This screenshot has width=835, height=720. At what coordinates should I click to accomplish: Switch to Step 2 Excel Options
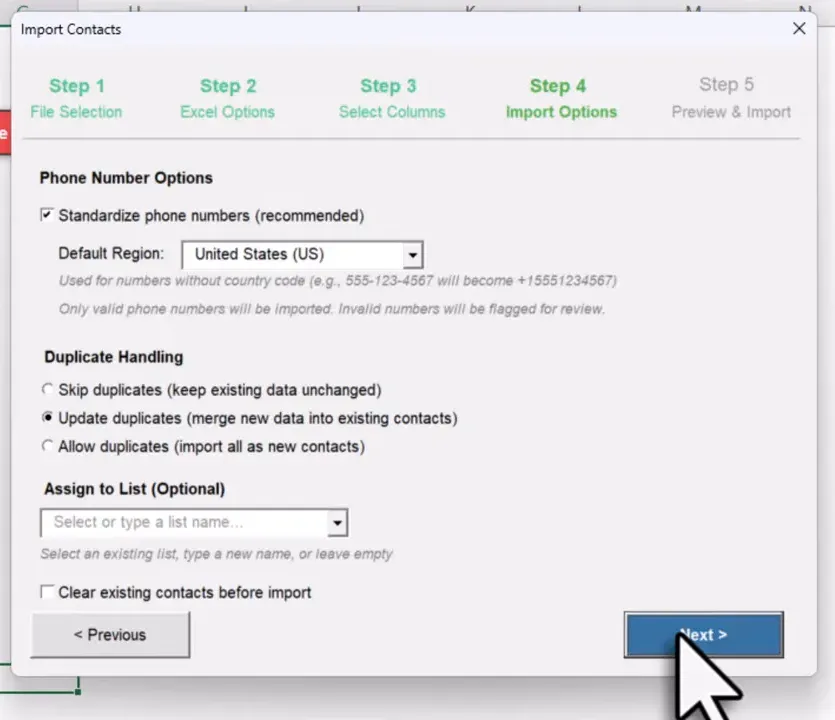[x=227, y=98]
